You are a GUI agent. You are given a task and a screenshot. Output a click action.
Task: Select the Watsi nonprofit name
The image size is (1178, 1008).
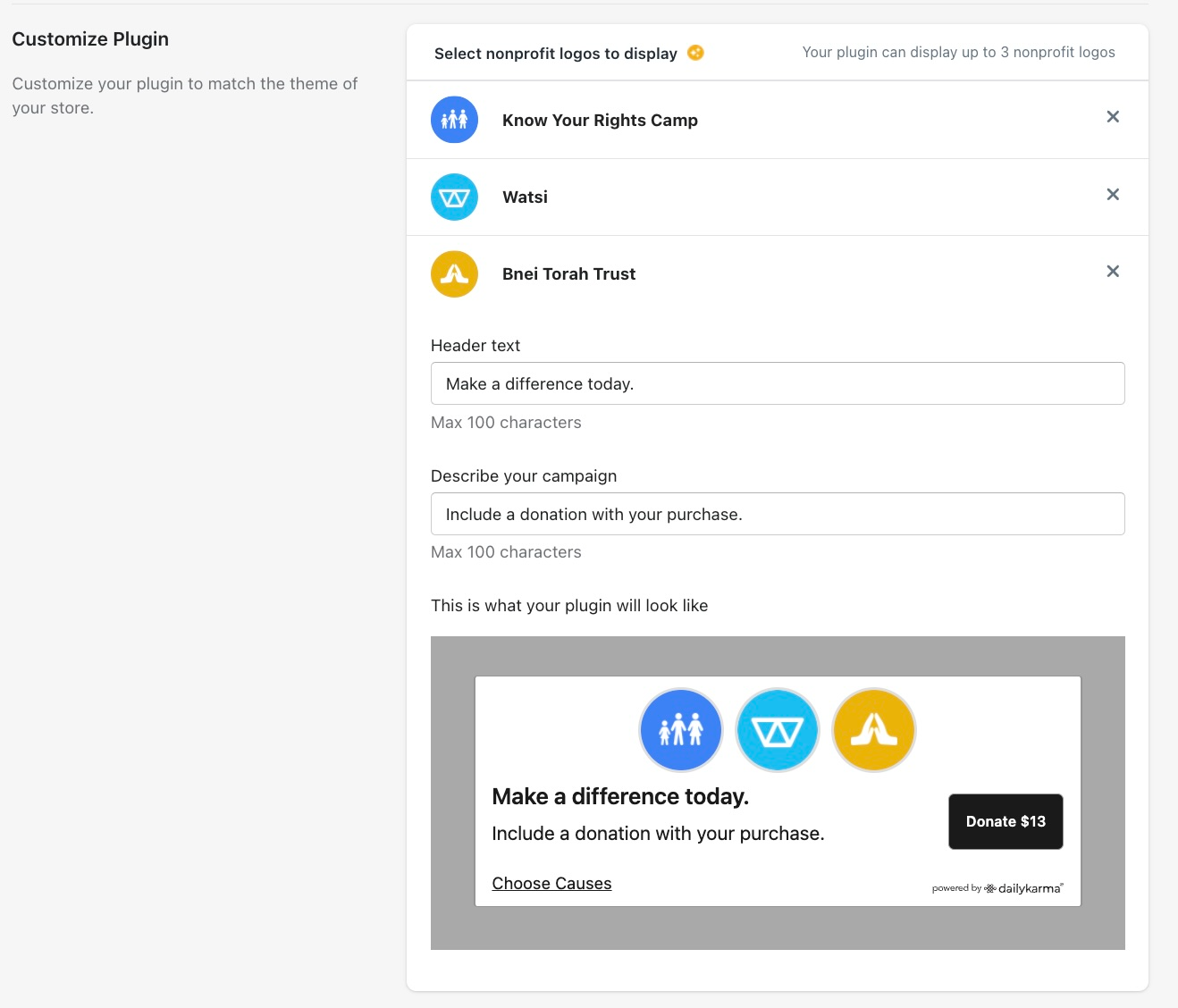point(525,197)
